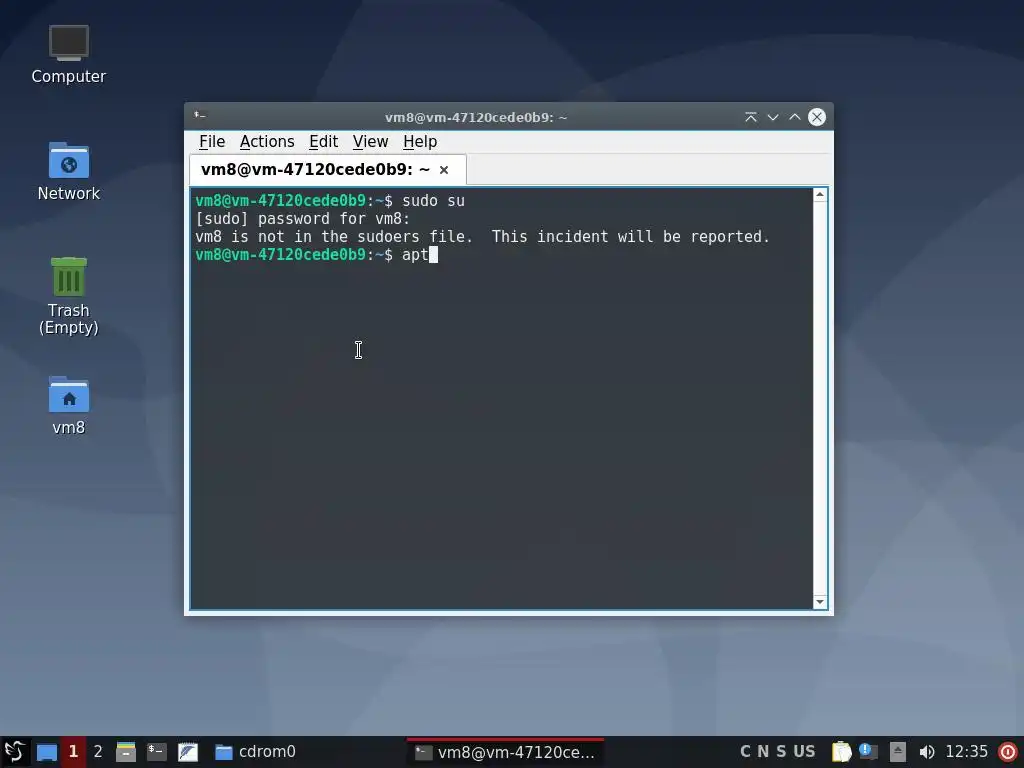Viewport: 1024px width, 768px height.
Task: Open the View menu
Action: pos(370,142)
